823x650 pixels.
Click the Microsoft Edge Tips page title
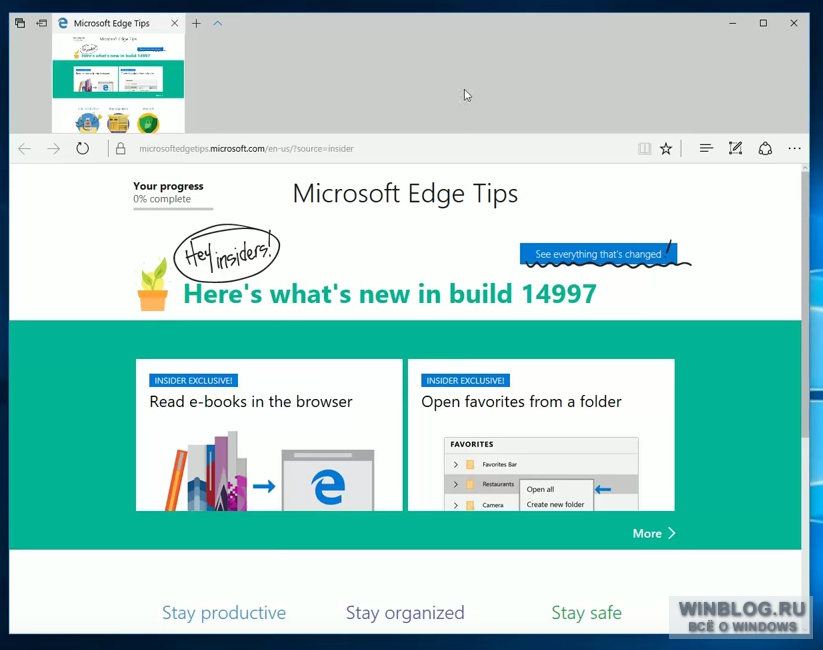tap(405, 194)
